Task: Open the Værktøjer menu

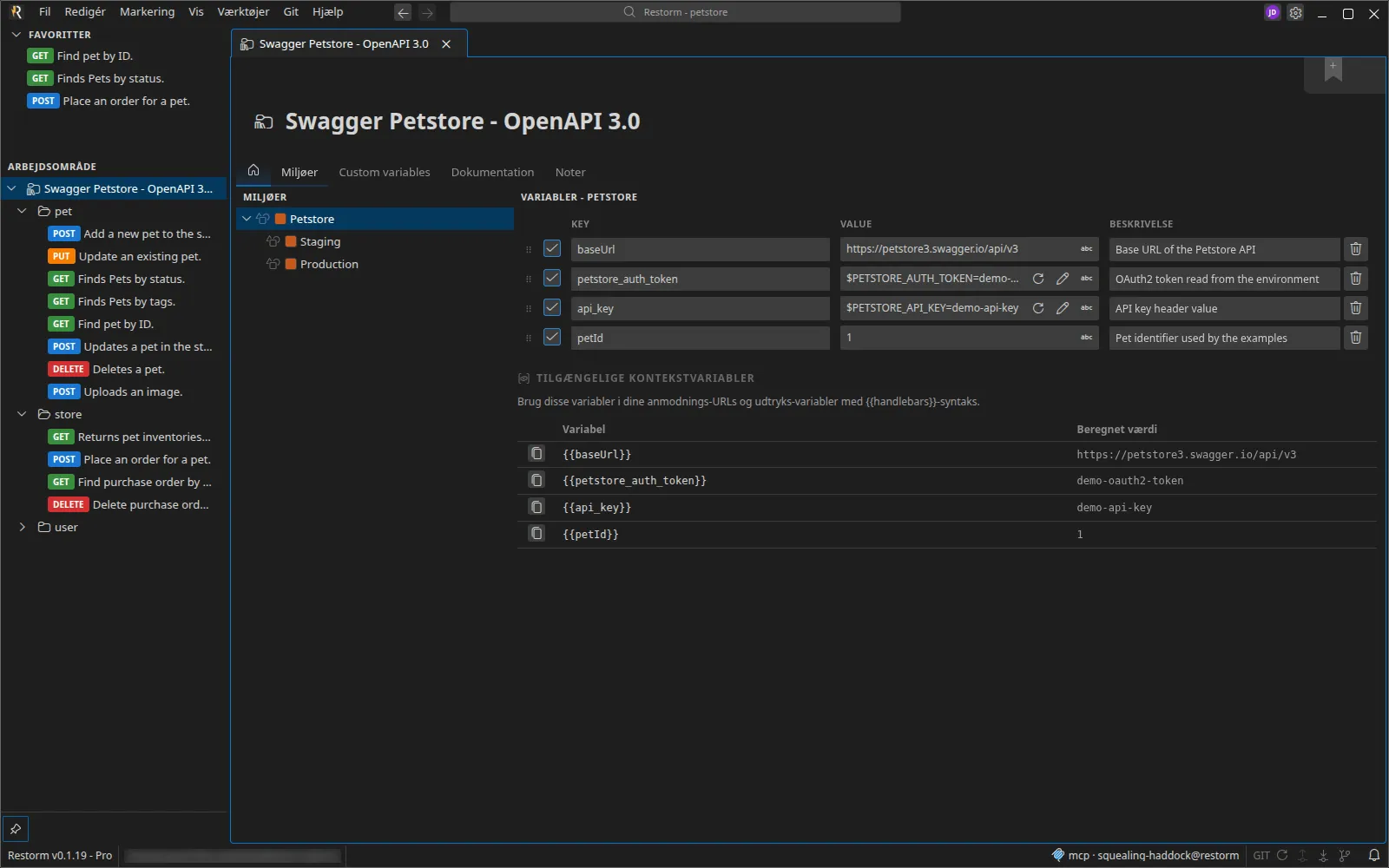Action: [243, 12]
